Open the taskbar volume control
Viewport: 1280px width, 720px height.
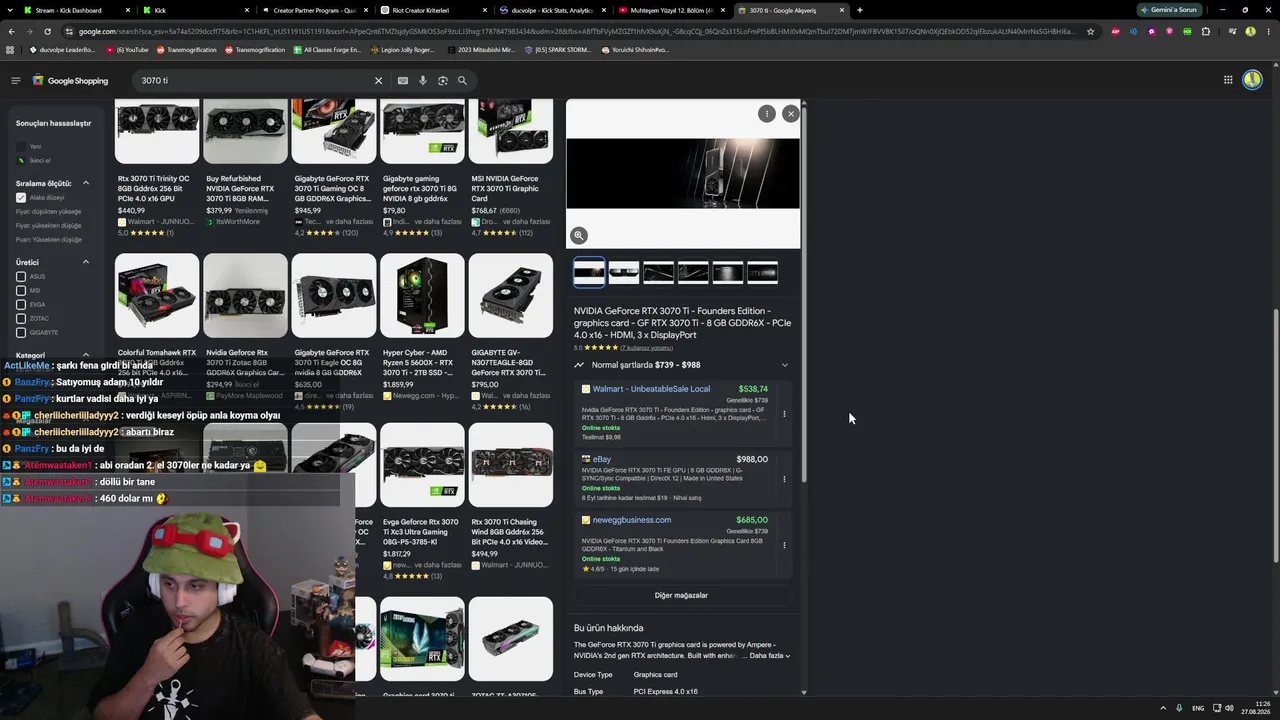(1229, 708)
